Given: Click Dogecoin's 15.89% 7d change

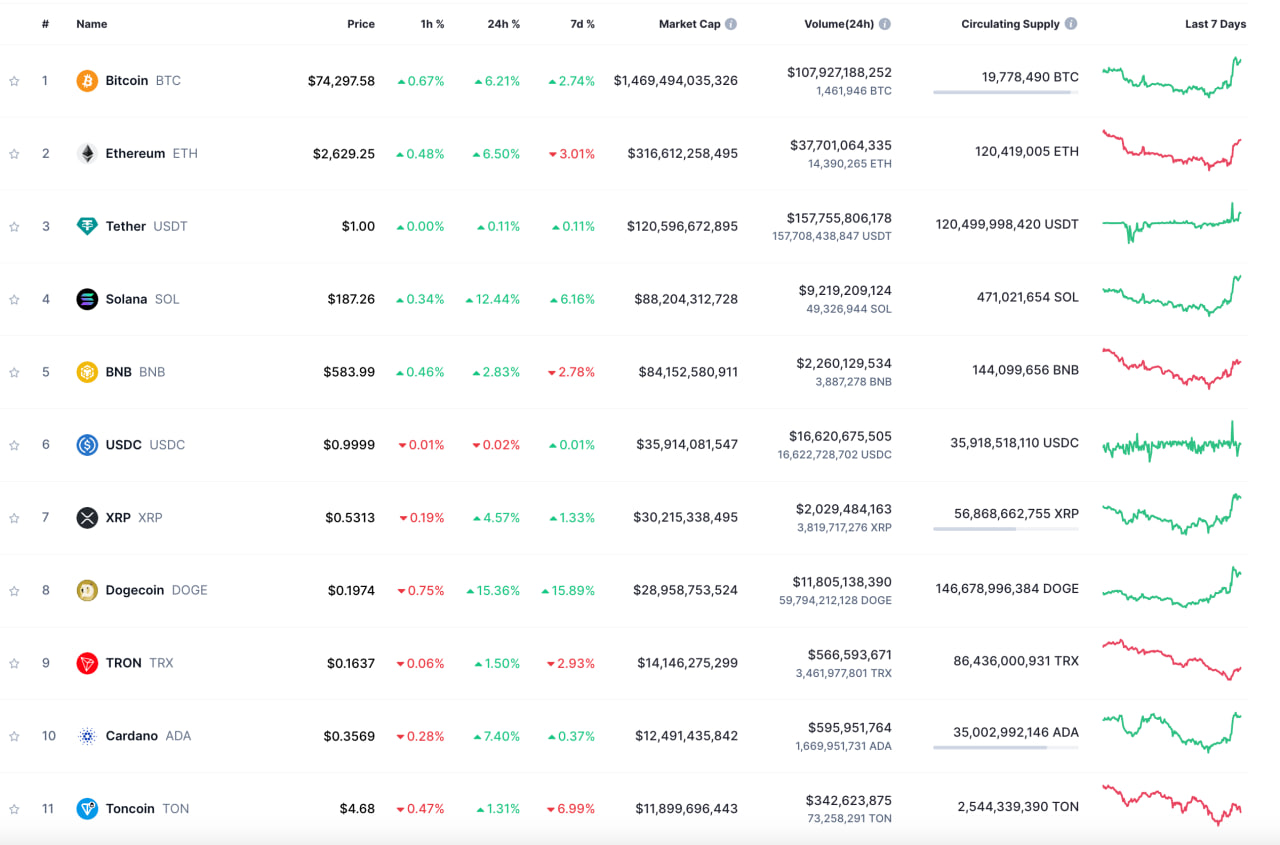Looking at the screenshot, I should (x=568, y=590).
